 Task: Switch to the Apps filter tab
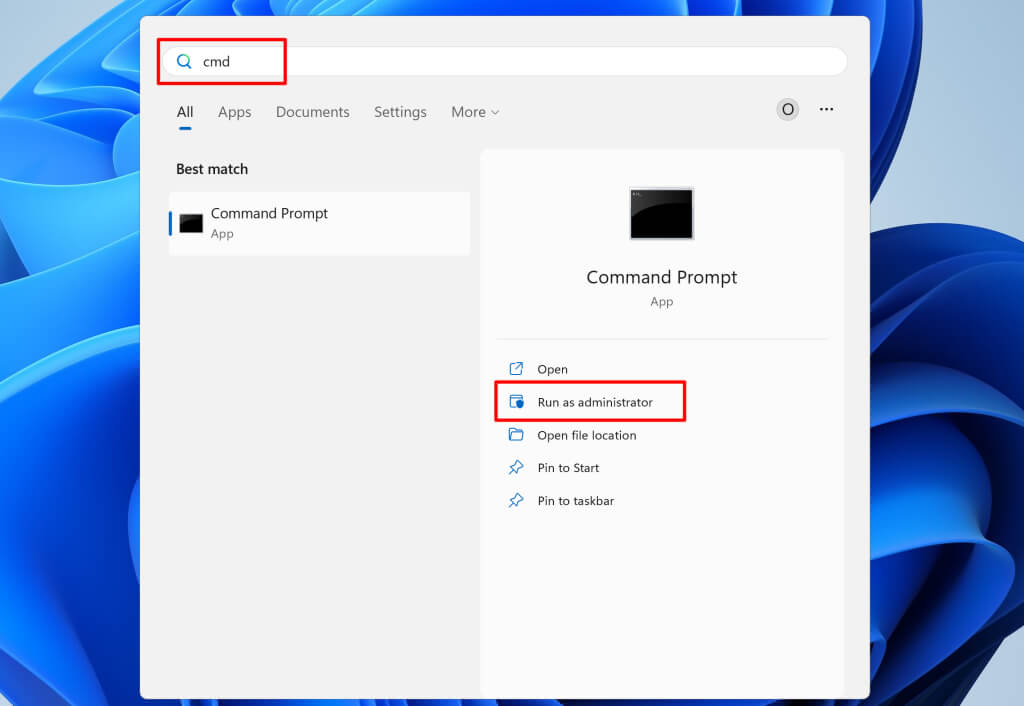tap(234, 112)
